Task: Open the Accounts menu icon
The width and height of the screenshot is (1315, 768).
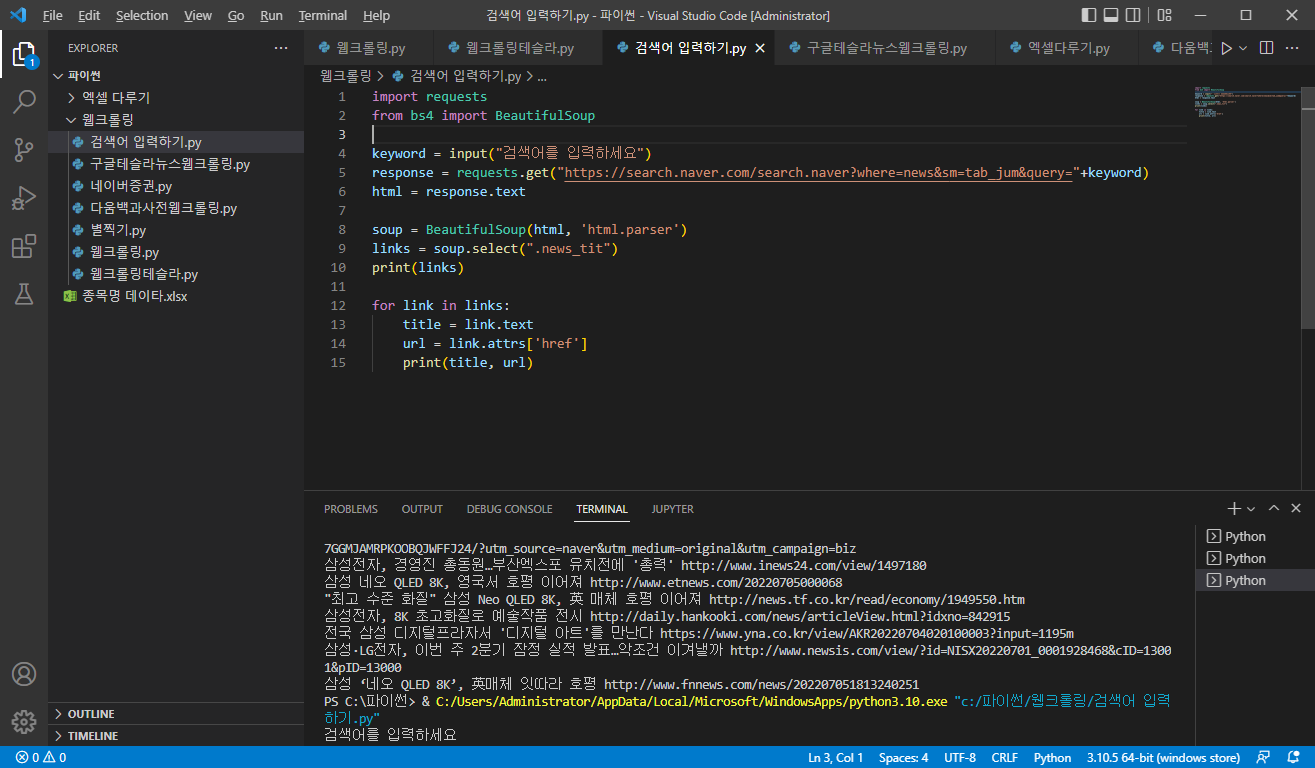Action: coord(24,674)
